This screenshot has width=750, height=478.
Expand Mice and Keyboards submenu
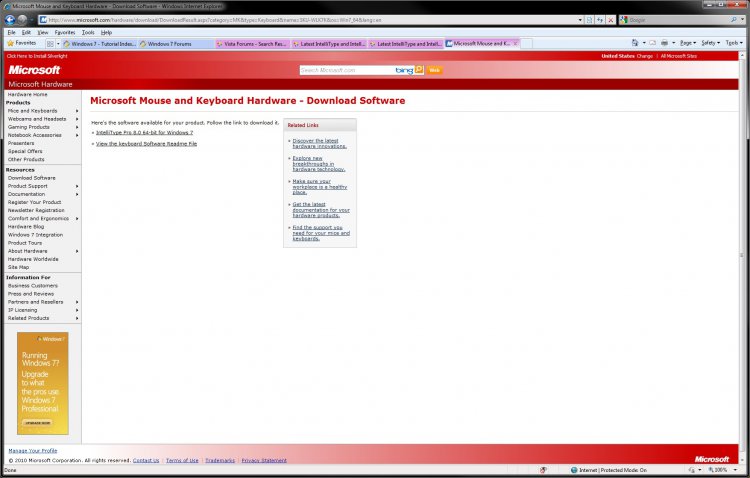pos(77,111)
